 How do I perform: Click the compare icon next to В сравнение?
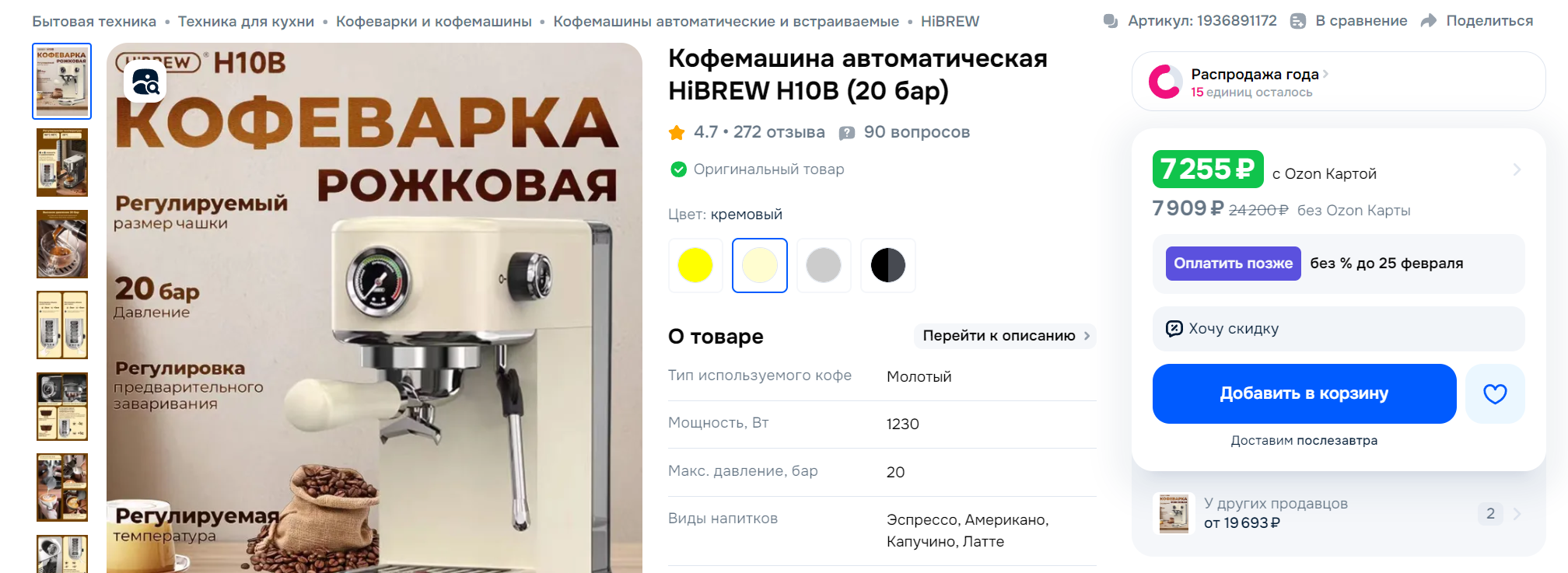click(x=1298, y=21)
